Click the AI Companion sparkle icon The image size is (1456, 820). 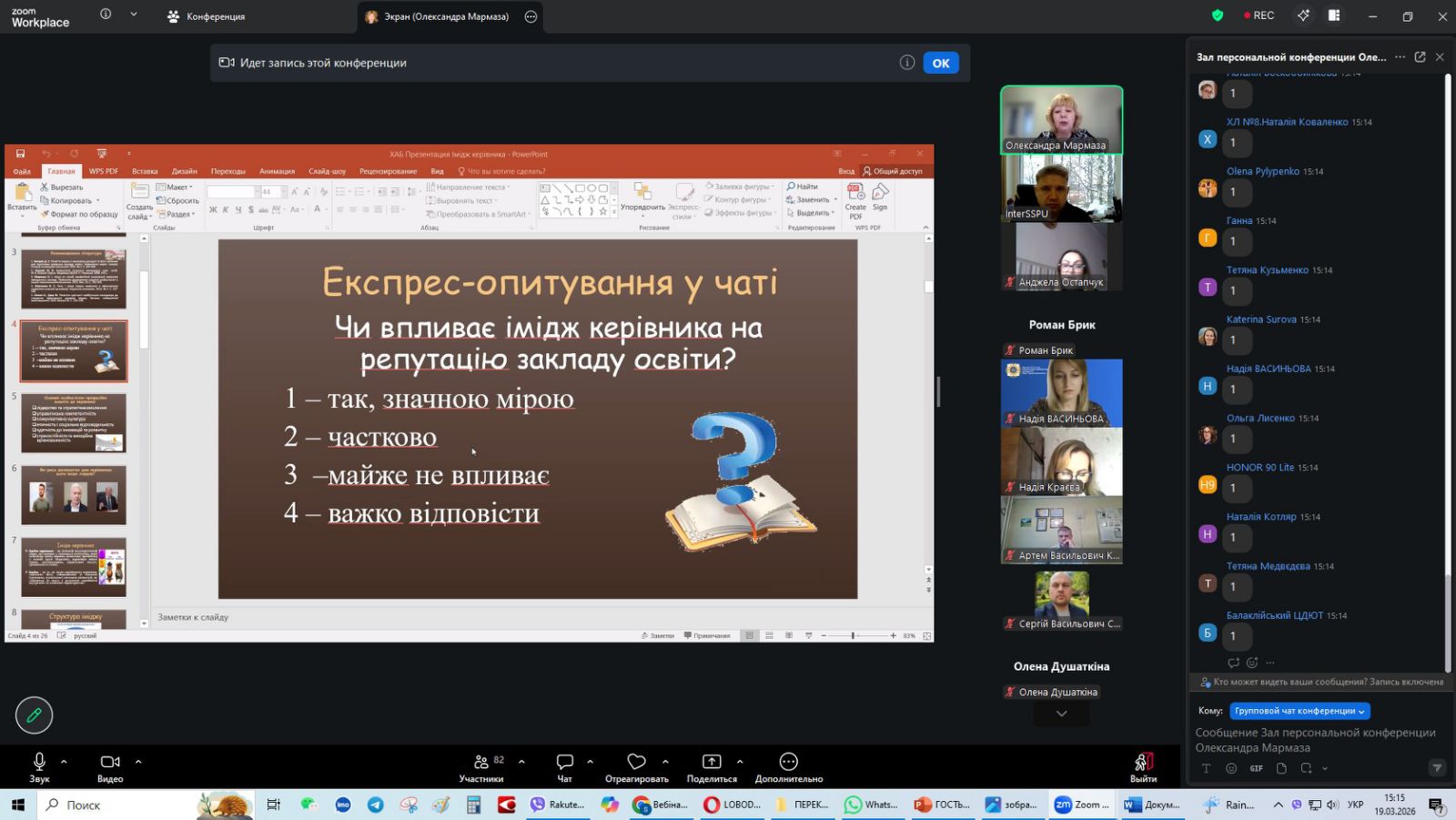1304,15
